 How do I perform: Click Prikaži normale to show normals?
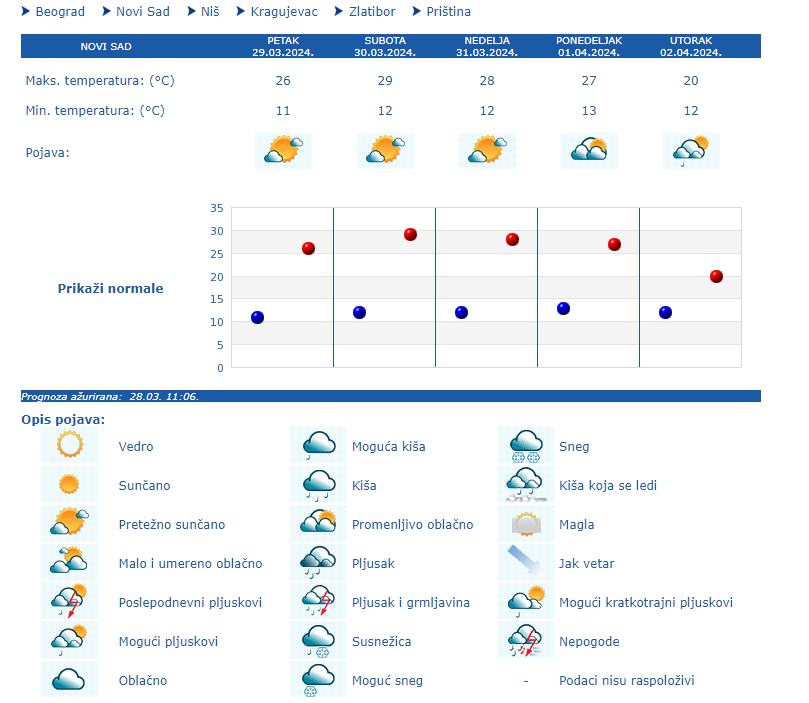110,288
